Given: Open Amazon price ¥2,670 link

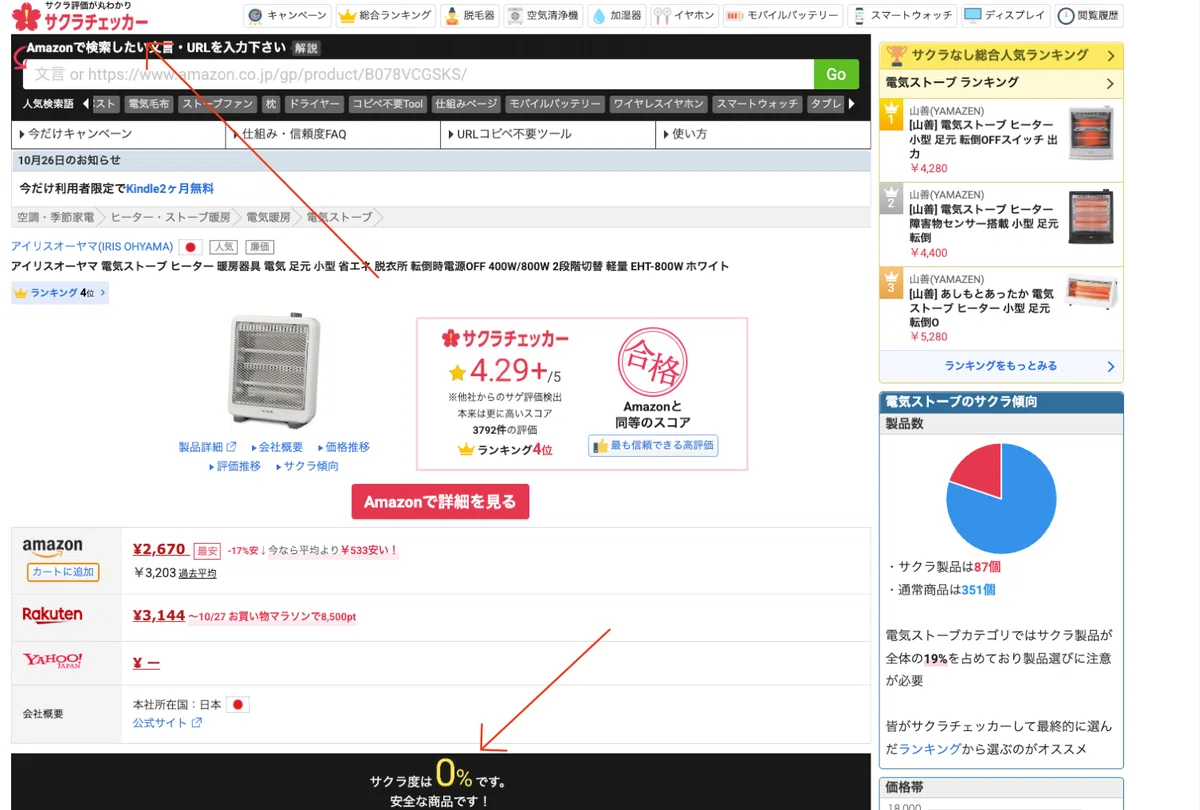Looking at the screenshot, I should (159, 549).
